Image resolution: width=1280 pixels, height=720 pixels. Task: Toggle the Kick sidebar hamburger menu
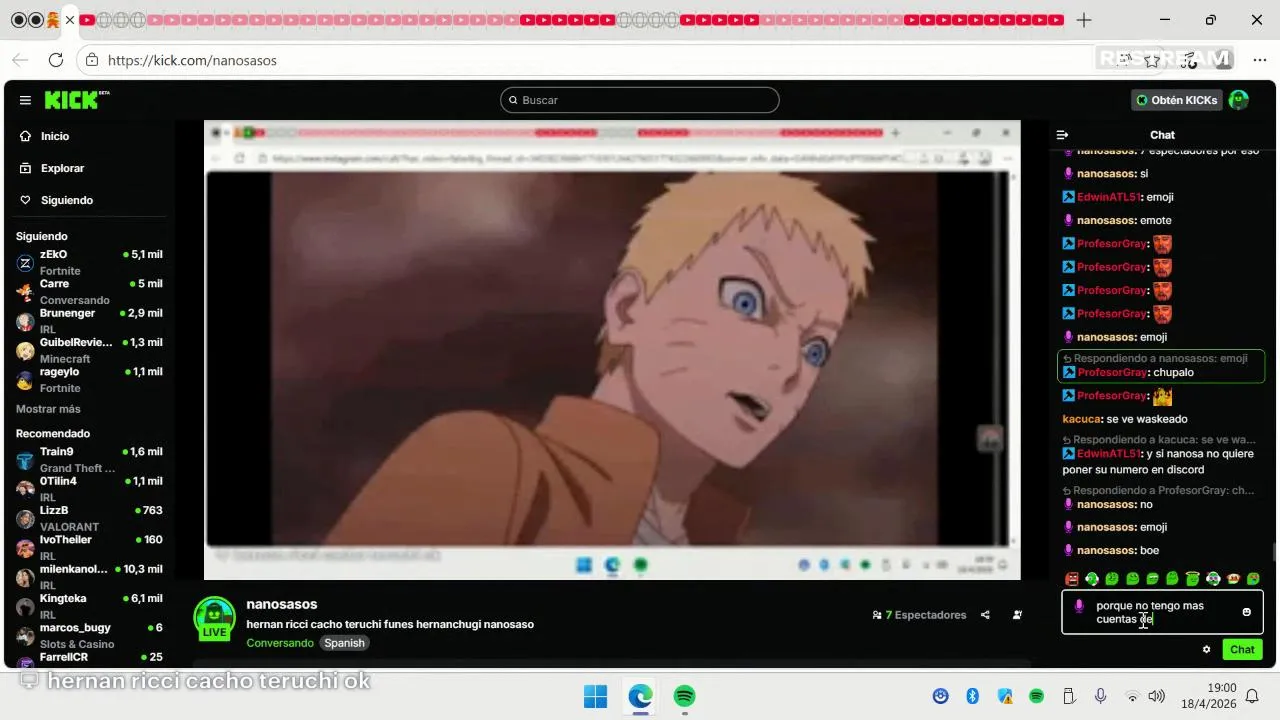pos(25,100)
